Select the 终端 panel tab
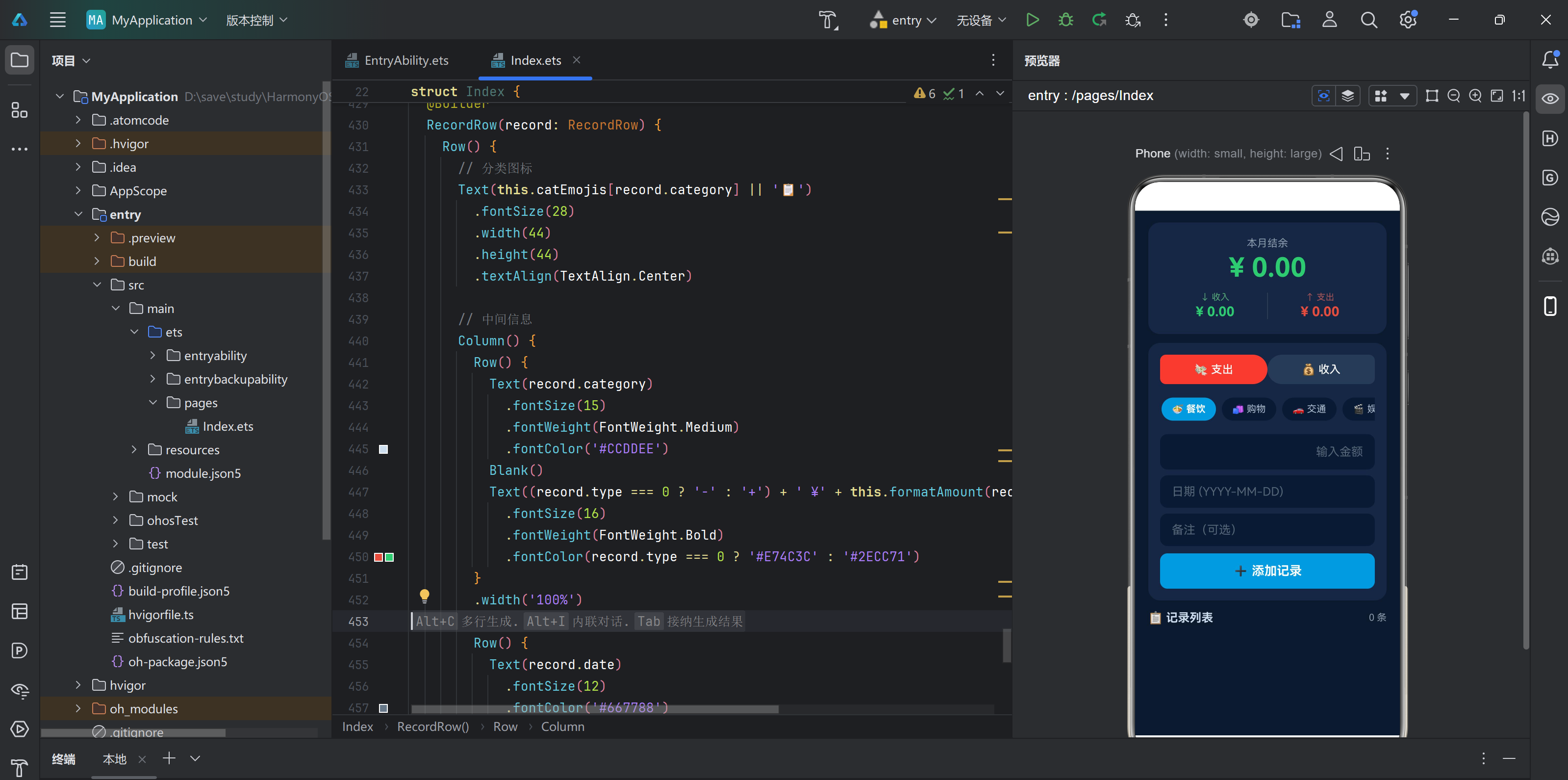The width and height of the screenshot is (1568, 780). (64, 759)
